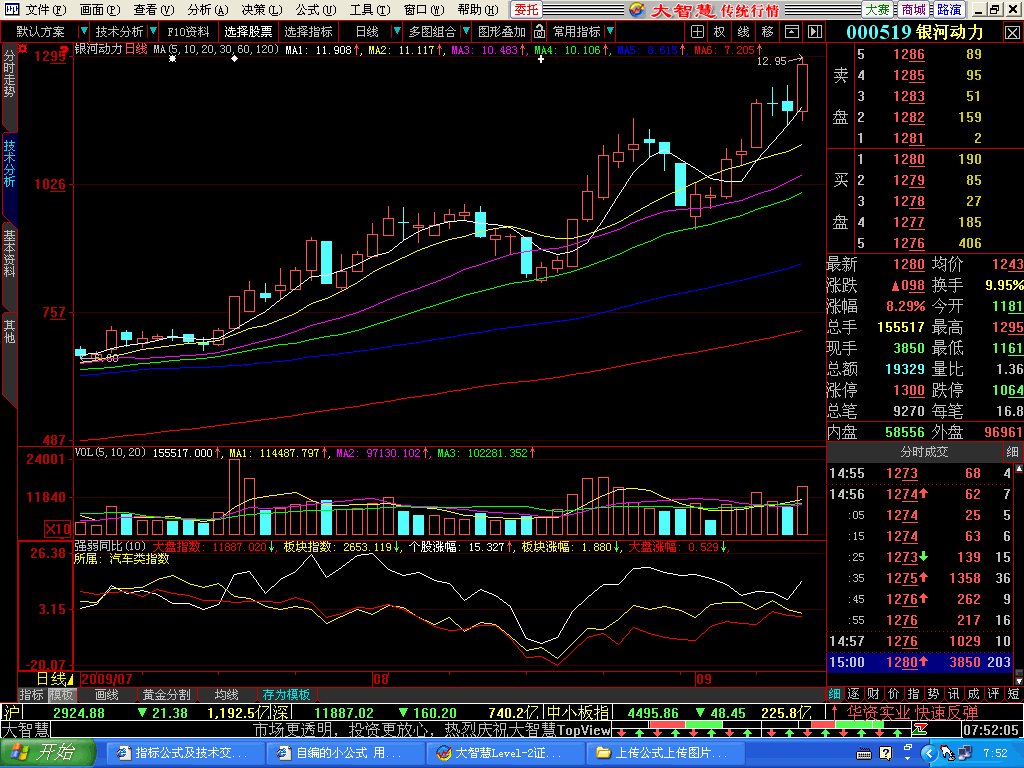Click the 移 (move) toolbar button
This screenshot has width=1024, height=768.
point(767,31)
